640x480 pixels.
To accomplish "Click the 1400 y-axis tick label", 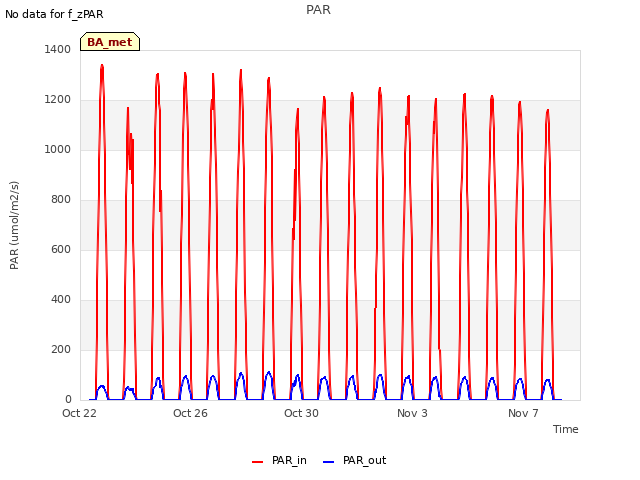I will (x=58, y=49).
